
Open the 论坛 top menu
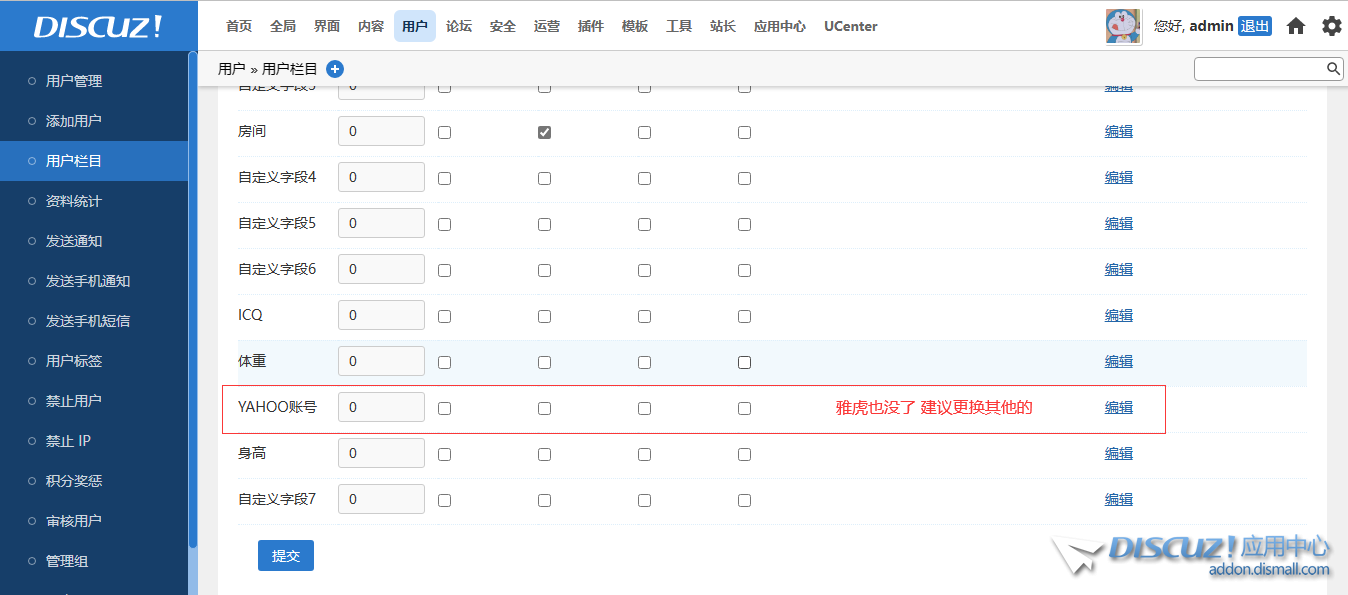459,26
